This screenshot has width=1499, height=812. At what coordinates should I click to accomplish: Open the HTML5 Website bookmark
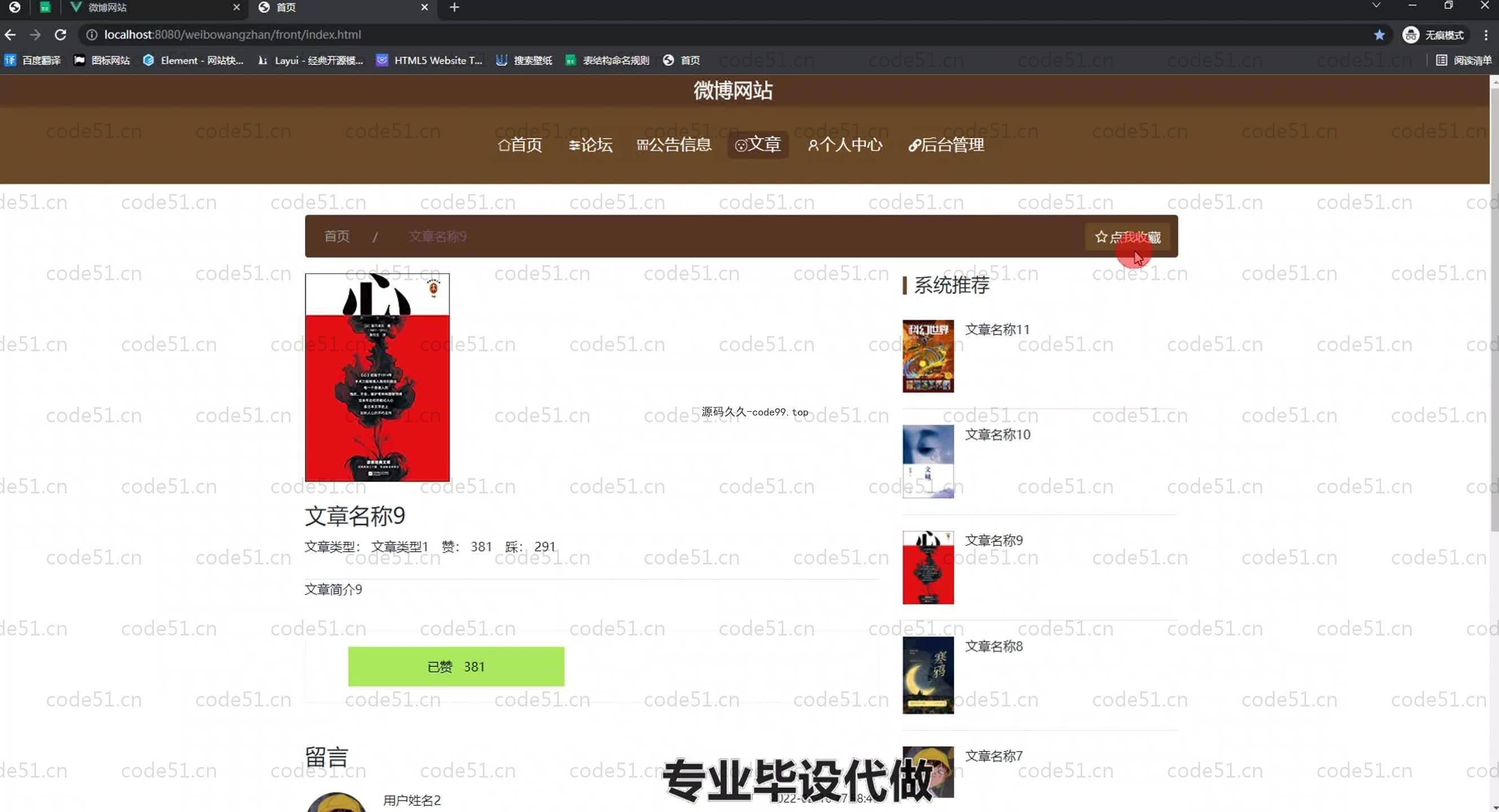[x=429, y=60]
